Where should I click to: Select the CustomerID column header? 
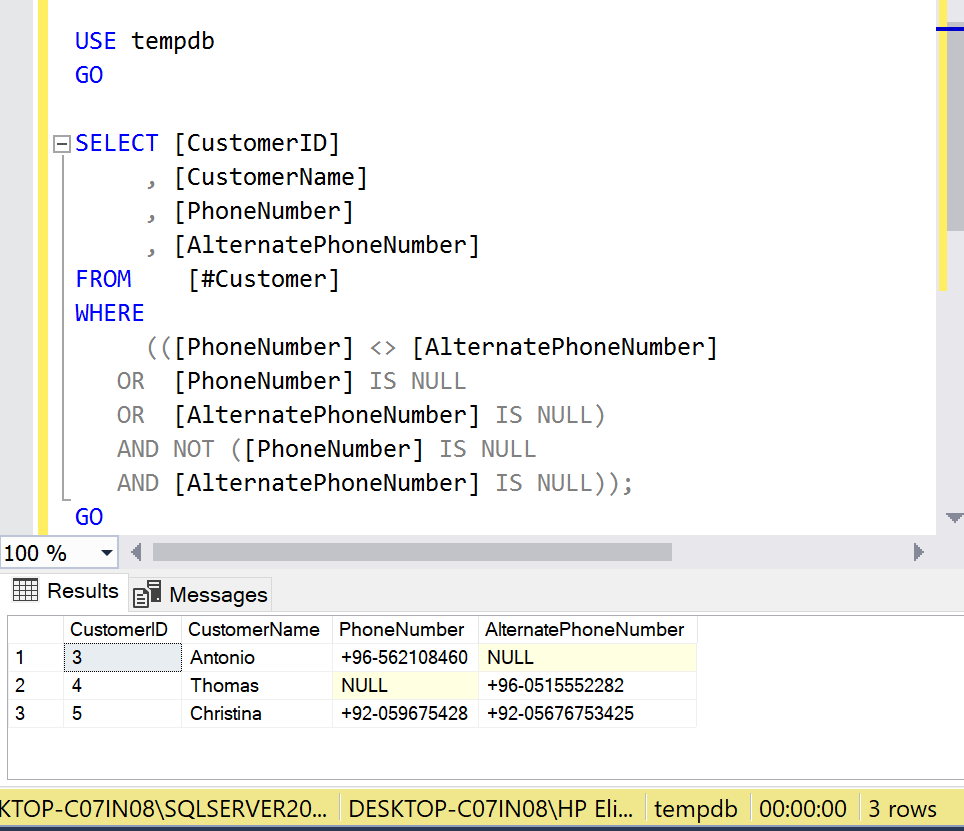[x=118, y=629]
